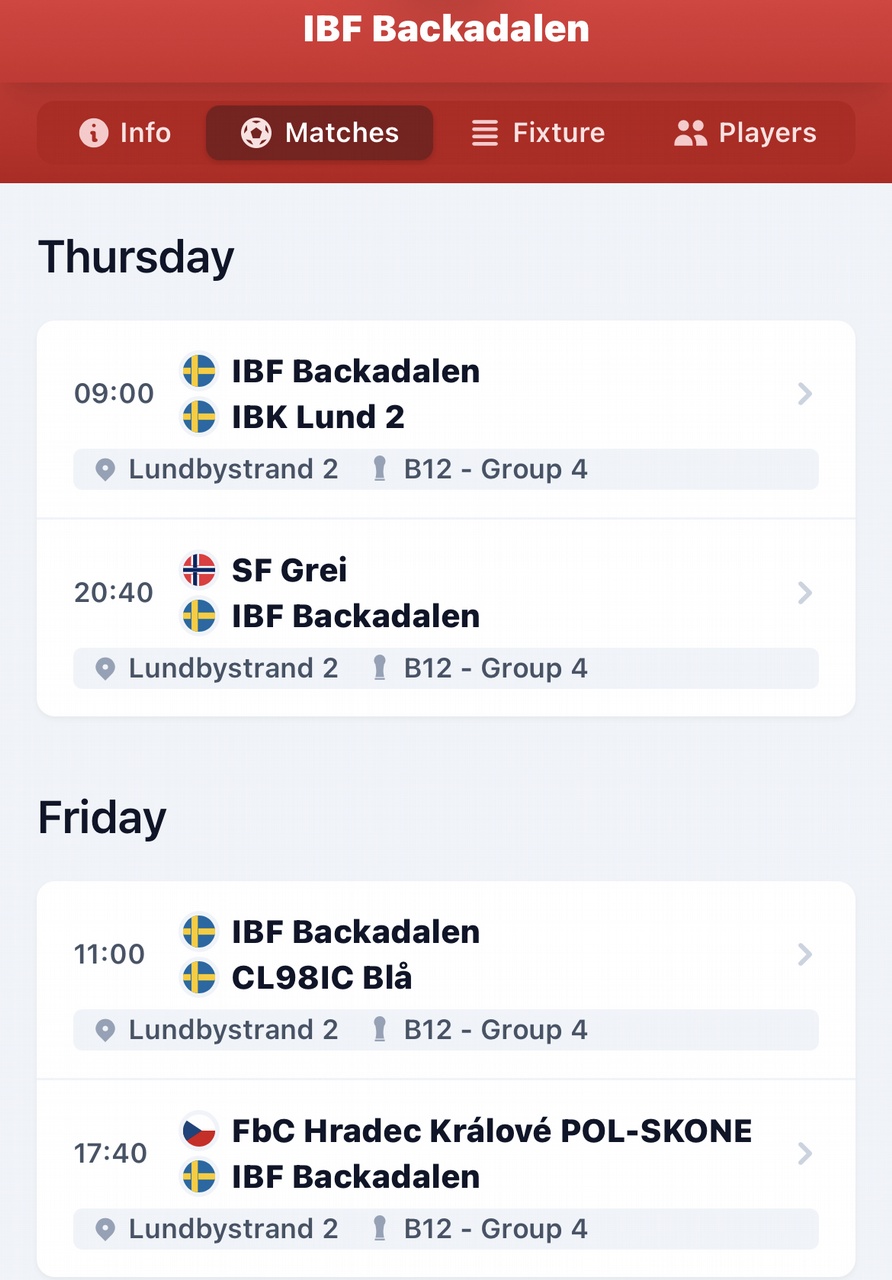892x1280 pixels.
Task: Click B12 - Group 4 label in 11:00 match
Action: (x=496, y=1030)
